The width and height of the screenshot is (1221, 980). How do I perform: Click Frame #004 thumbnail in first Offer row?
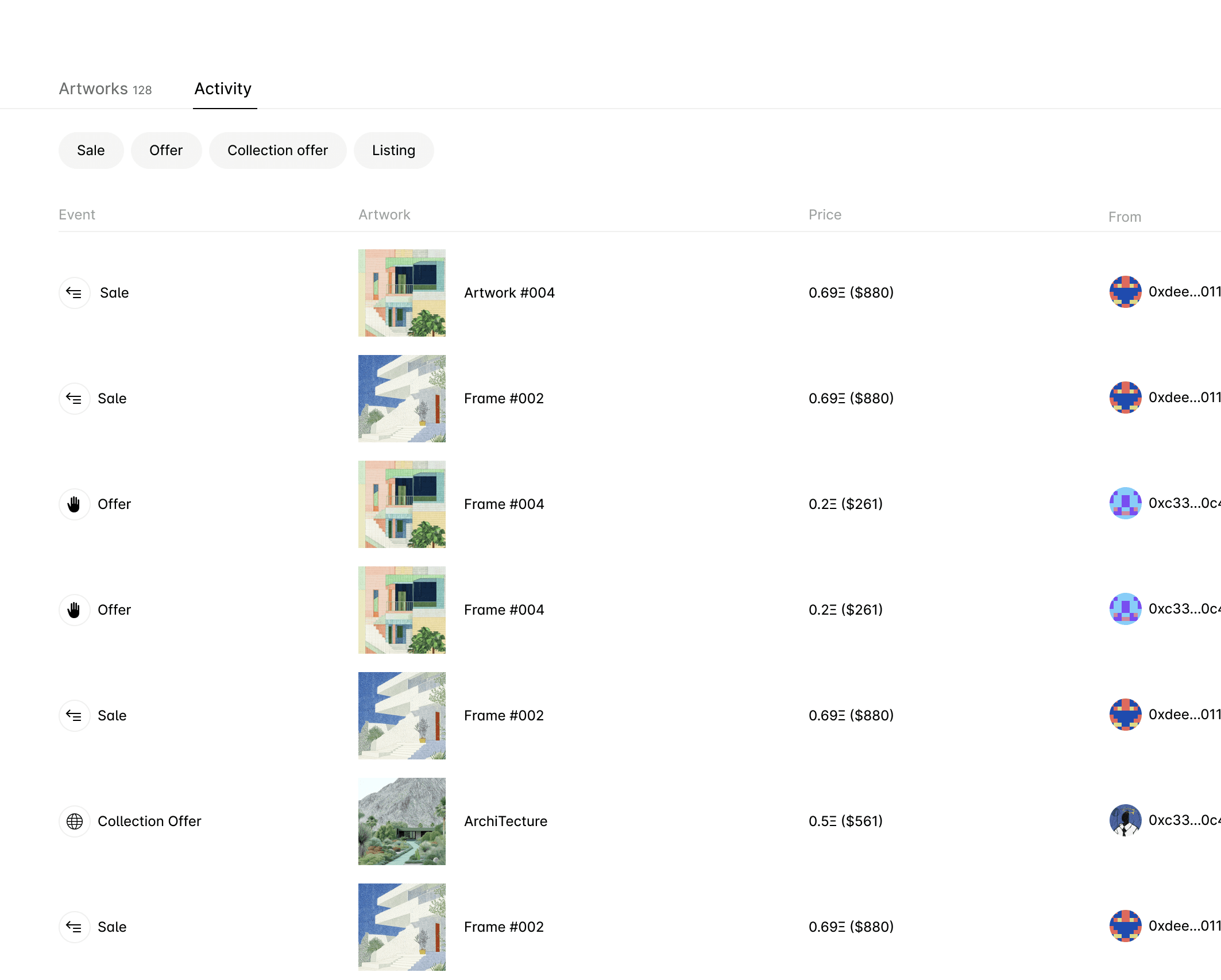[401, 504]
